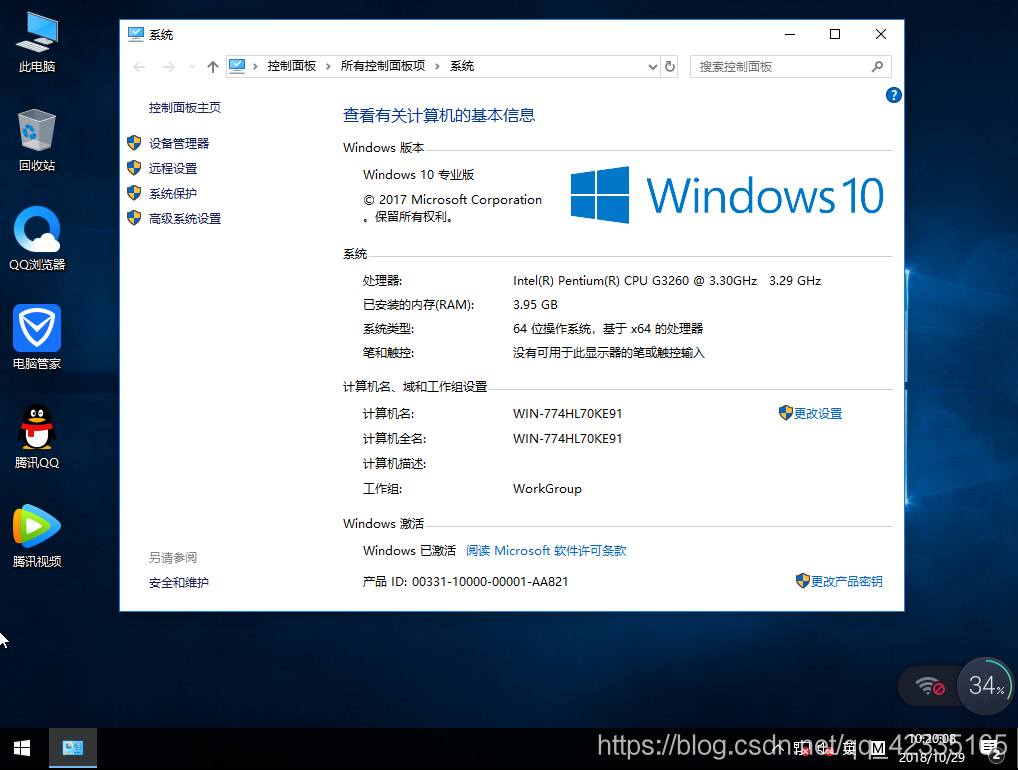Screen dimensions: 1018x770
Task: Launch 电脑管家 from the desktop
Action: (37, 337)
